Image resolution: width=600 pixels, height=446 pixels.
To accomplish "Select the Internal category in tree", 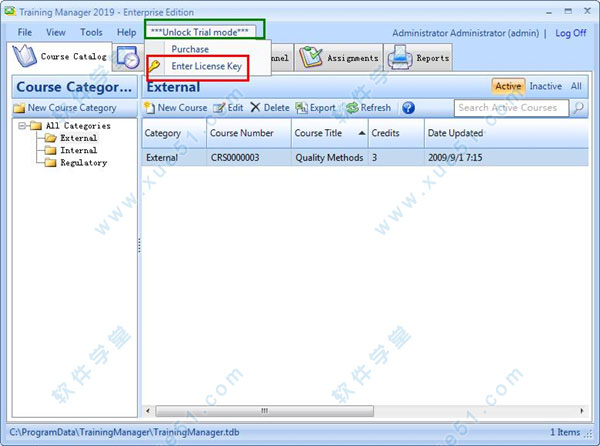I will [x=78, y=150].
